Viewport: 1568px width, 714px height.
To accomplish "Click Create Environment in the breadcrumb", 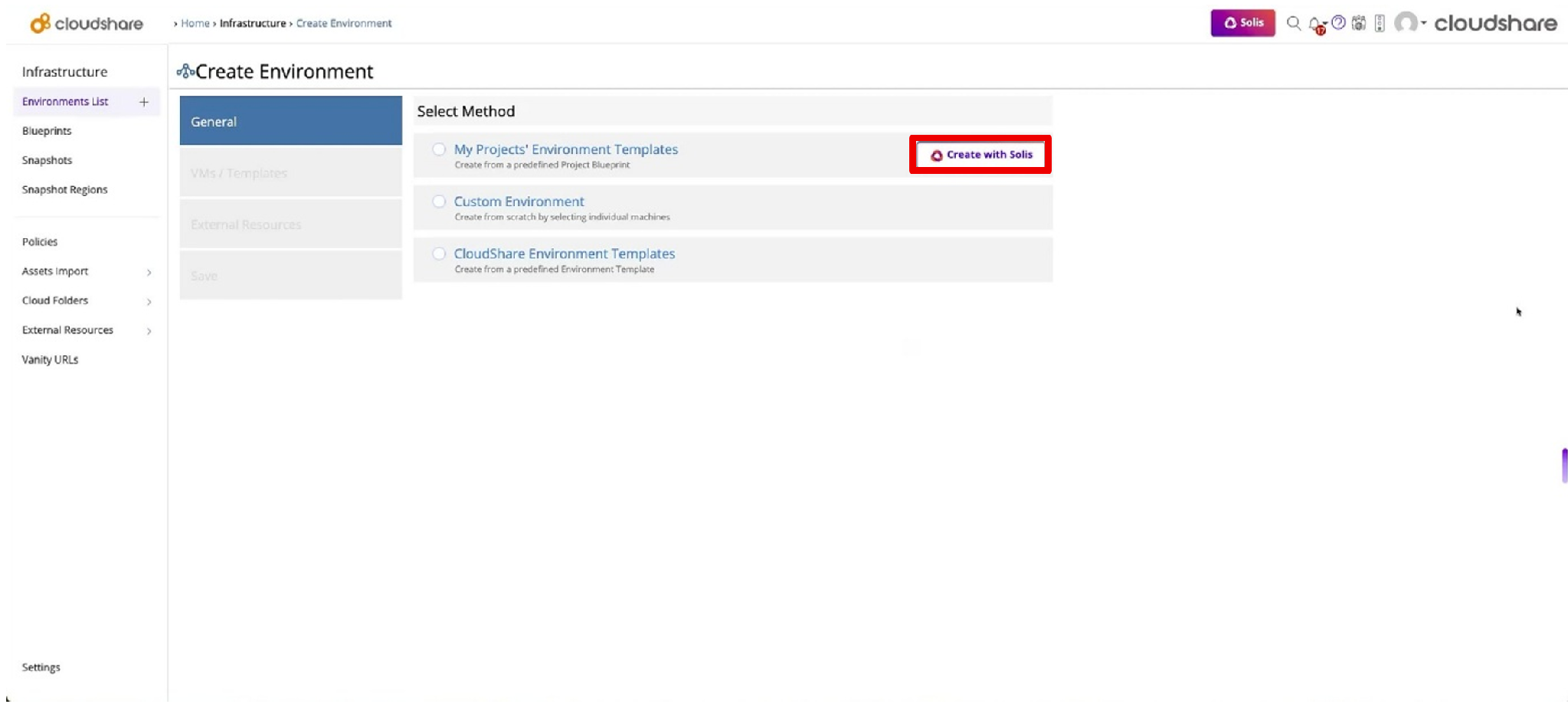I will click(x=344, y=24).
